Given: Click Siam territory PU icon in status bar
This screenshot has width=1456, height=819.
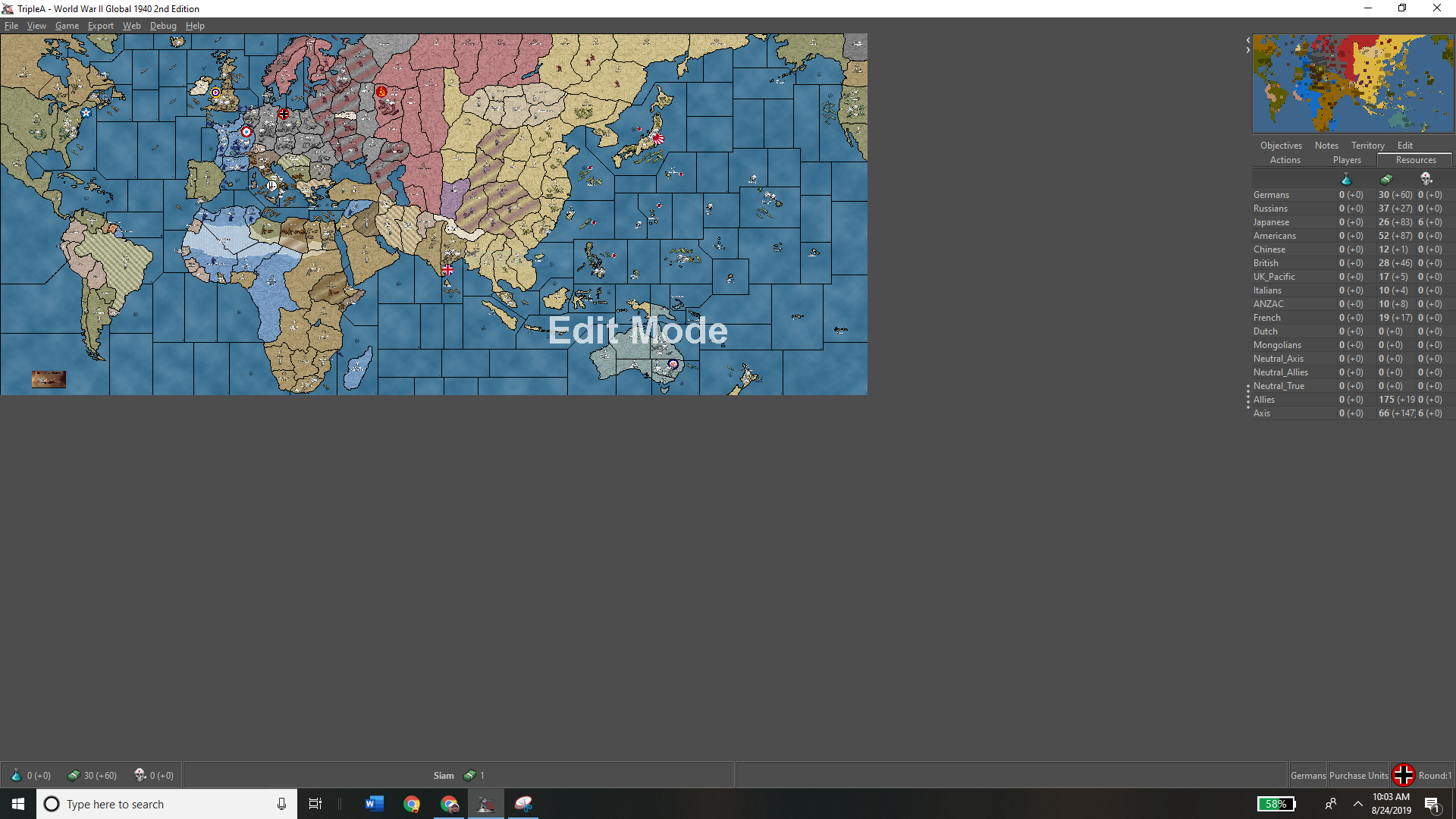Looking at the screenshot, I should click(470, 775).
